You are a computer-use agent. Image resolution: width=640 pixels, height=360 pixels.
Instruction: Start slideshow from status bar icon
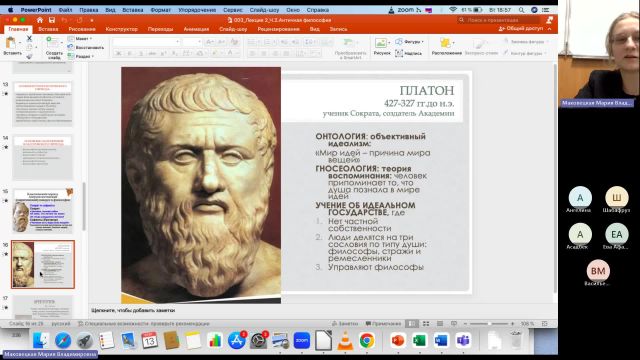(454, 324)
